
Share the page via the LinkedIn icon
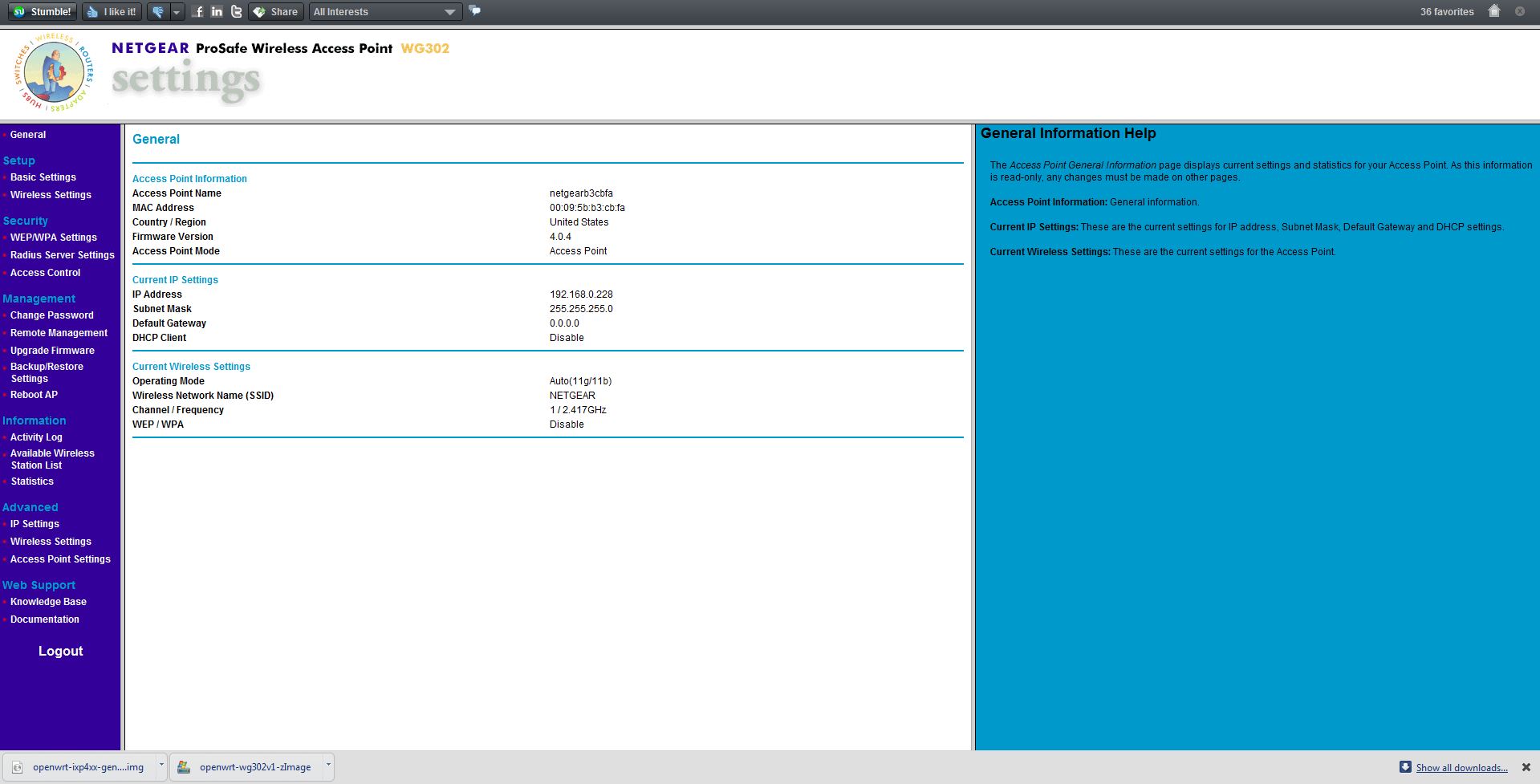point(217,11)
